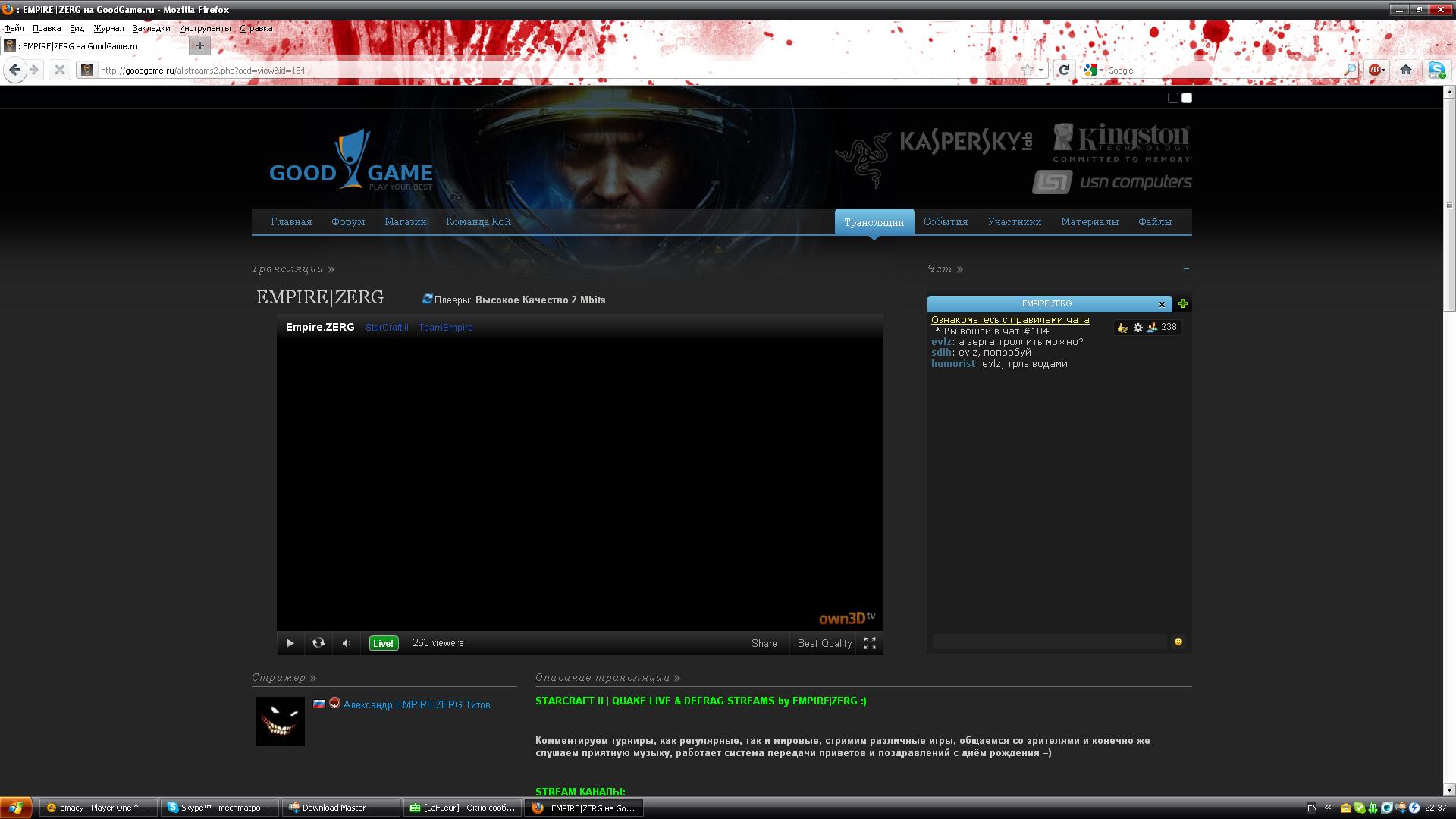
Task: Switch to black page theme square
Action: click(x=1173, y=98)
